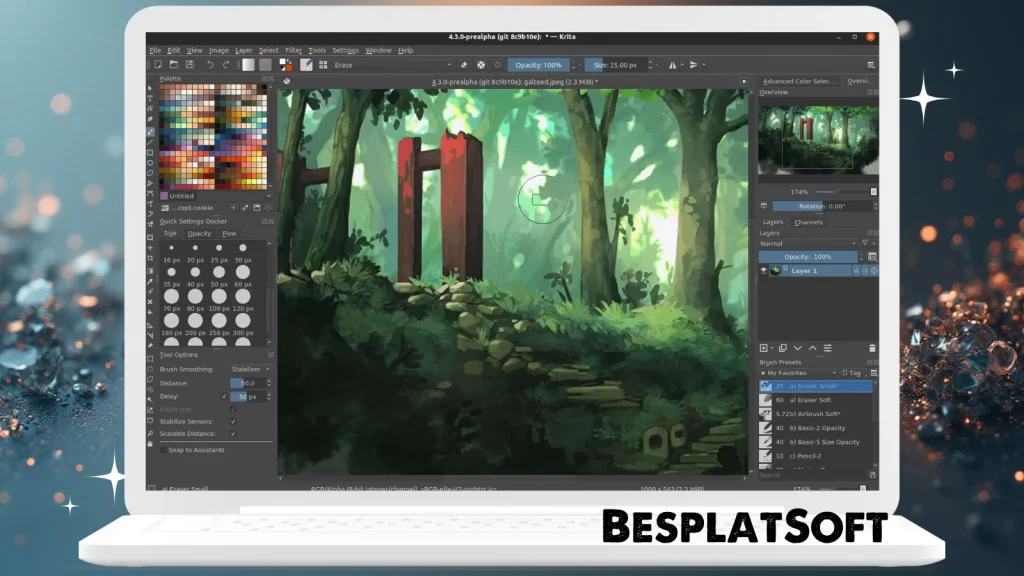1024x576 pixels.
Task: Toggle visibility of Layer 1
Action: click(x=763, y=270)
